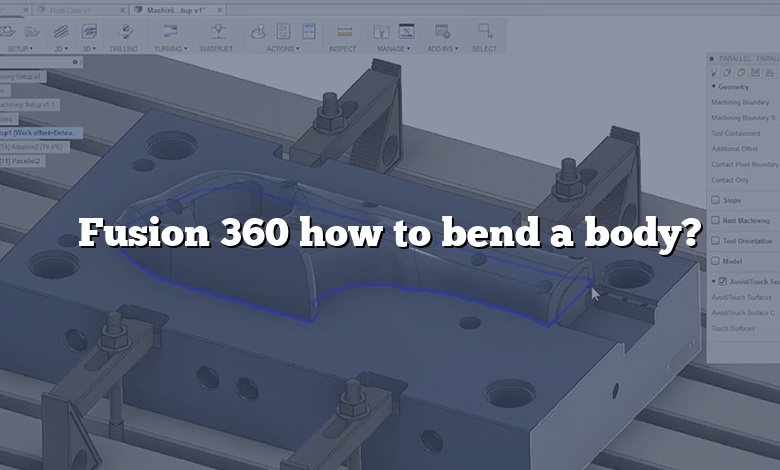The height and width of the screenshot is (470, 780).
Task: Close the Machining Setup v1 tab
Action: [x=219, y=10]
